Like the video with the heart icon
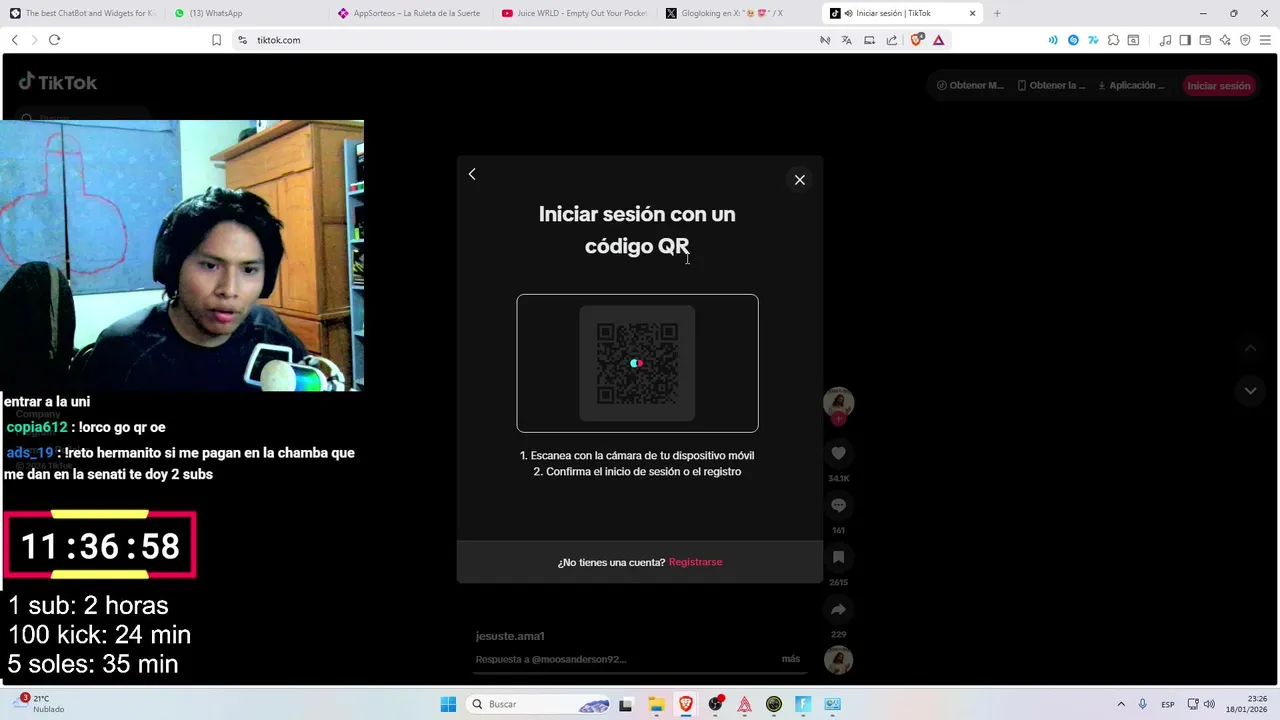Viewport: 1280px width, 720px height. pos(838,453)
